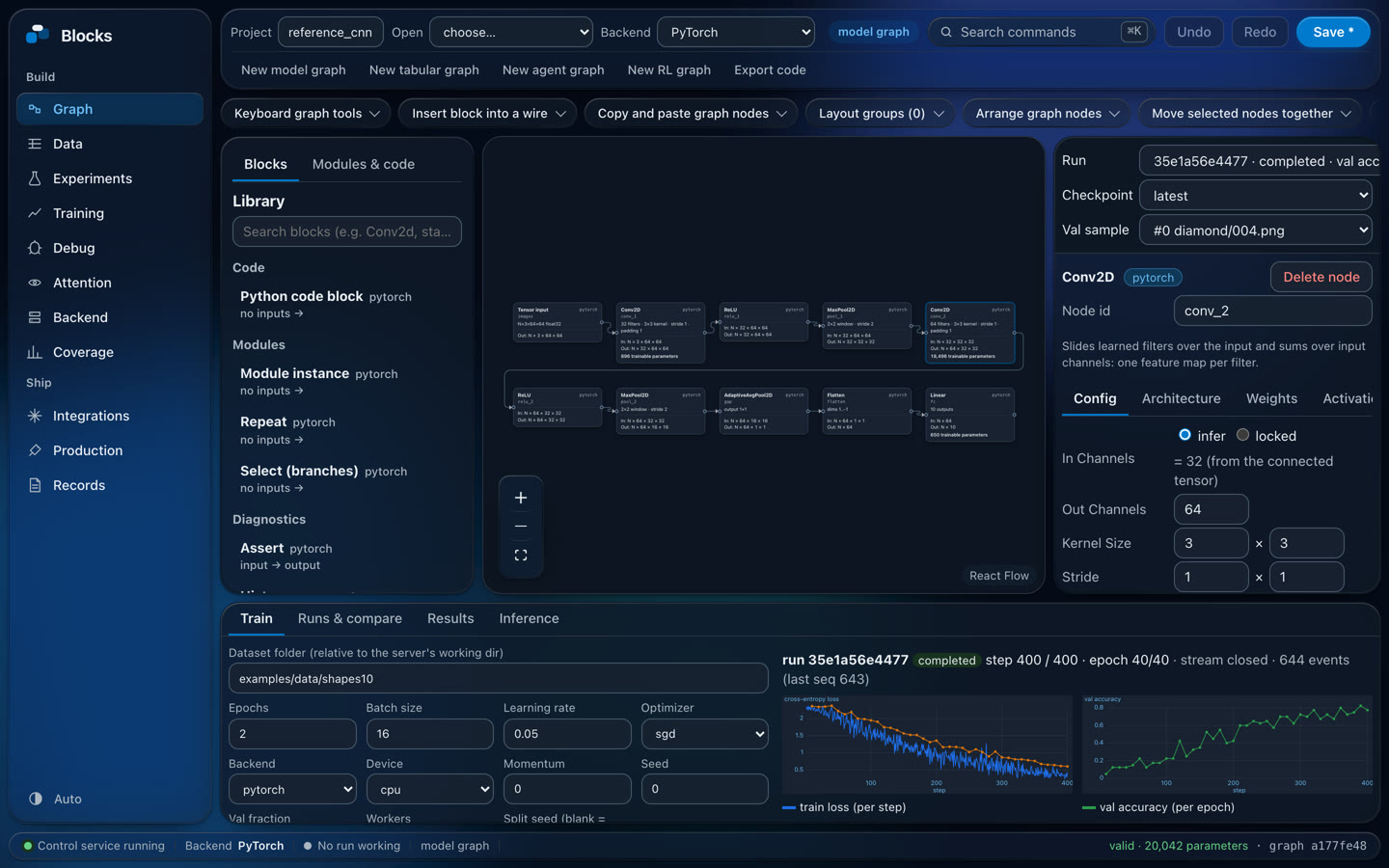Viewport: 1389px width, 868px height.
Task: Switch to Modules & code tab
Action: (364, 164)
